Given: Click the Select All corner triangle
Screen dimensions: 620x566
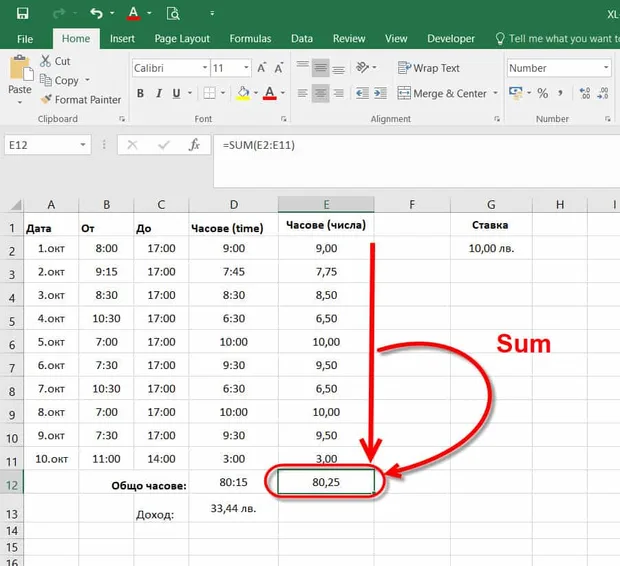Looking at the screenshot, I should (15, 204).
